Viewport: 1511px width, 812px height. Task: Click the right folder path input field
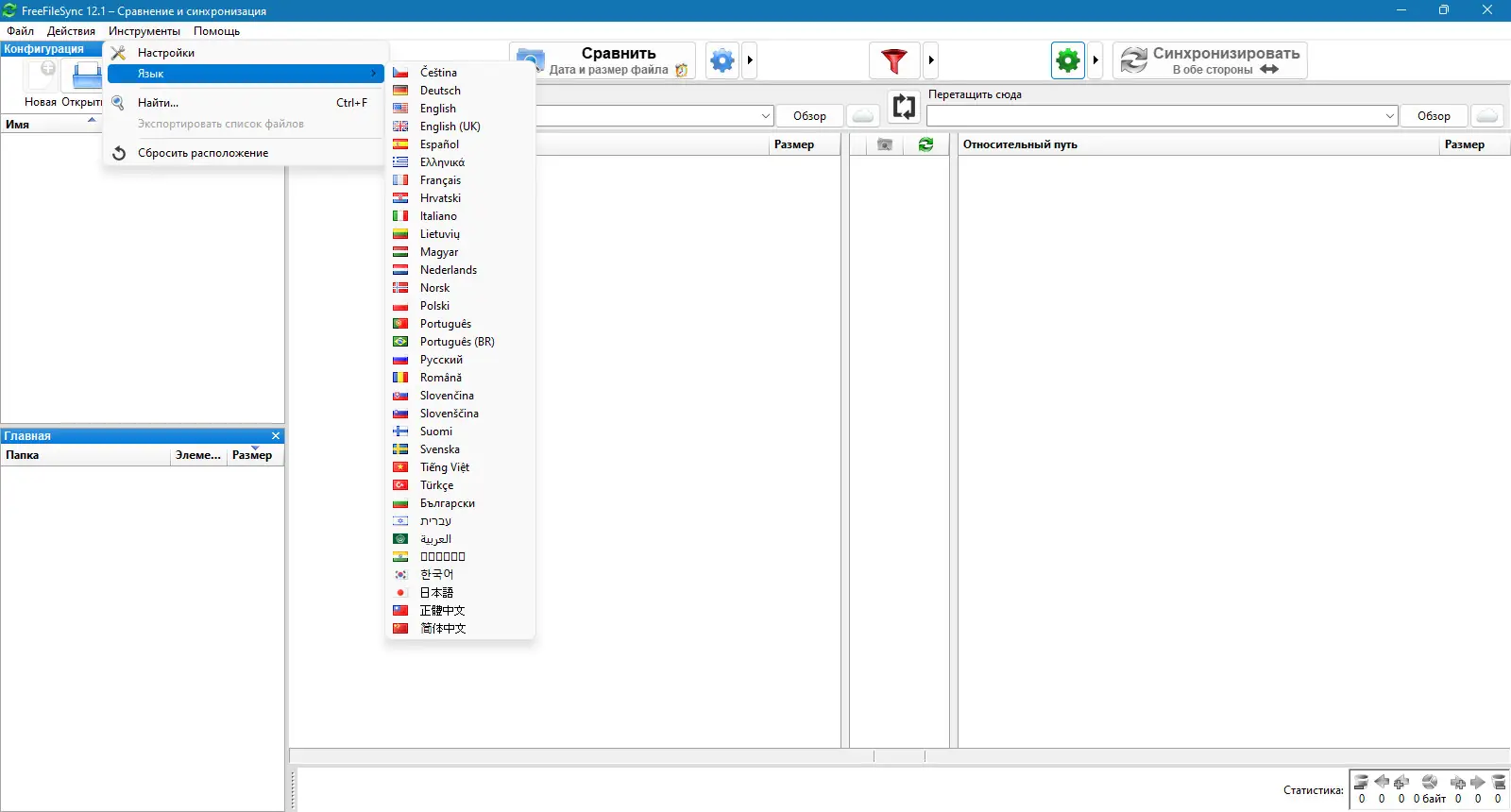pos(1155,116)
